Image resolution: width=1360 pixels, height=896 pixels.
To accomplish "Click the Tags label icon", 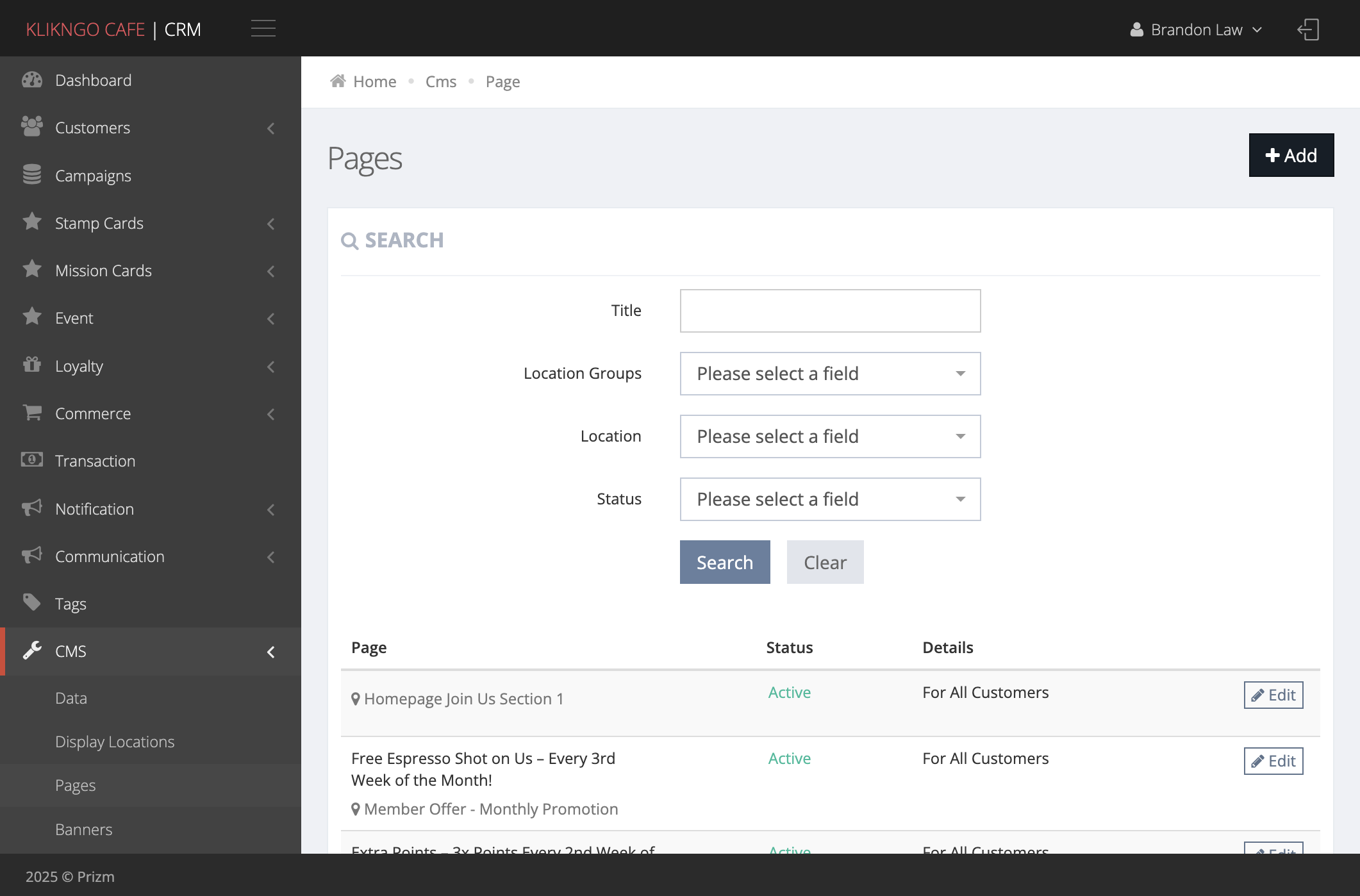I will (32, 602).
